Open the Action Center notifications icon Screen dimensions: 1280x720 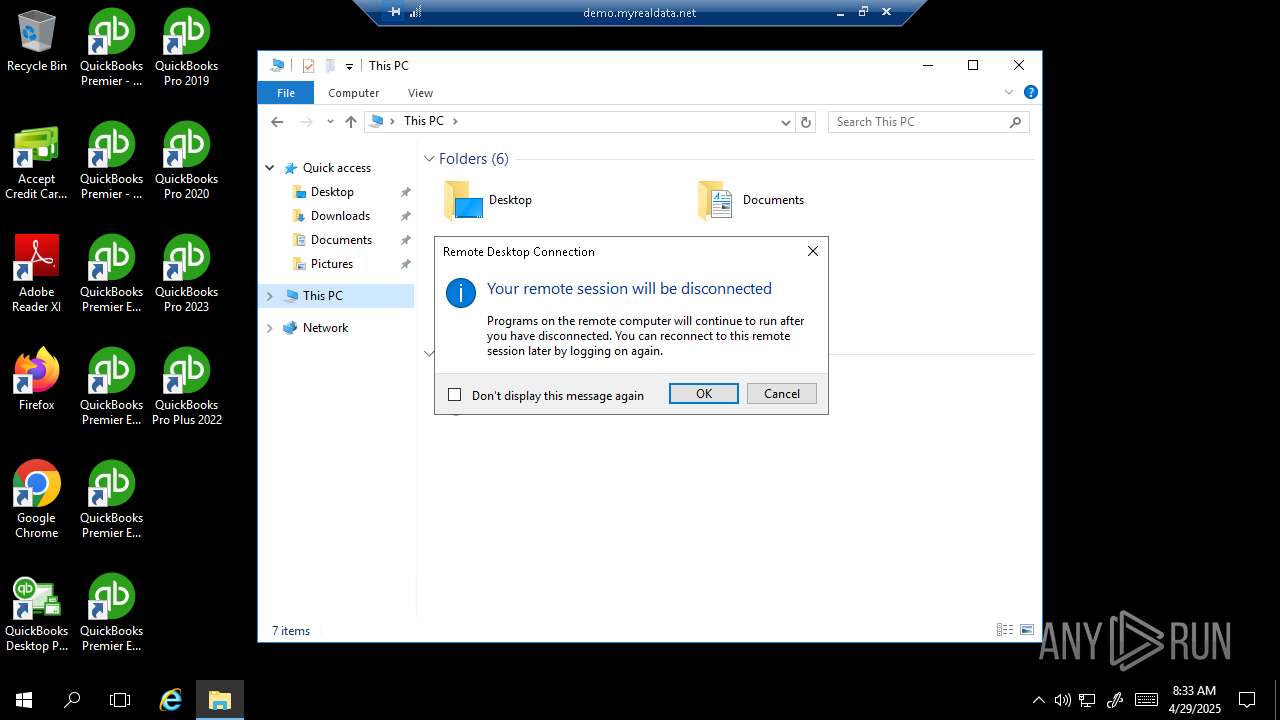1247,700
